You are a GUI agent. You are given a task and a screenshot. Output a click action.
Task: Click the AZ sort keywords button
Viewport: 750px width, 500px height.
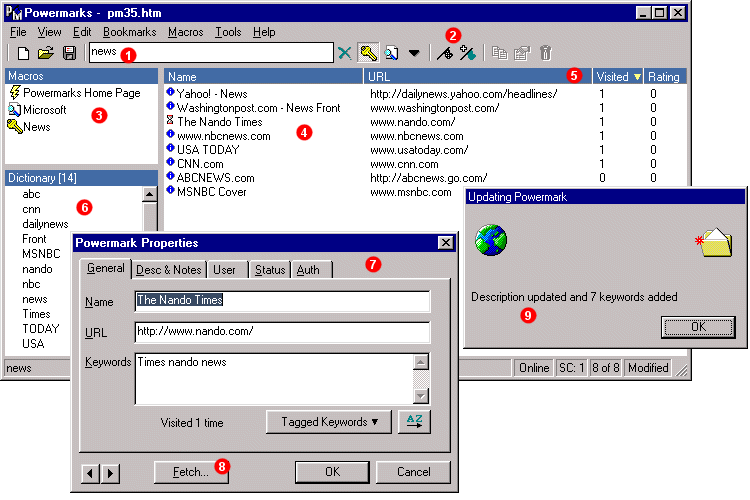(x=414, y=422)
